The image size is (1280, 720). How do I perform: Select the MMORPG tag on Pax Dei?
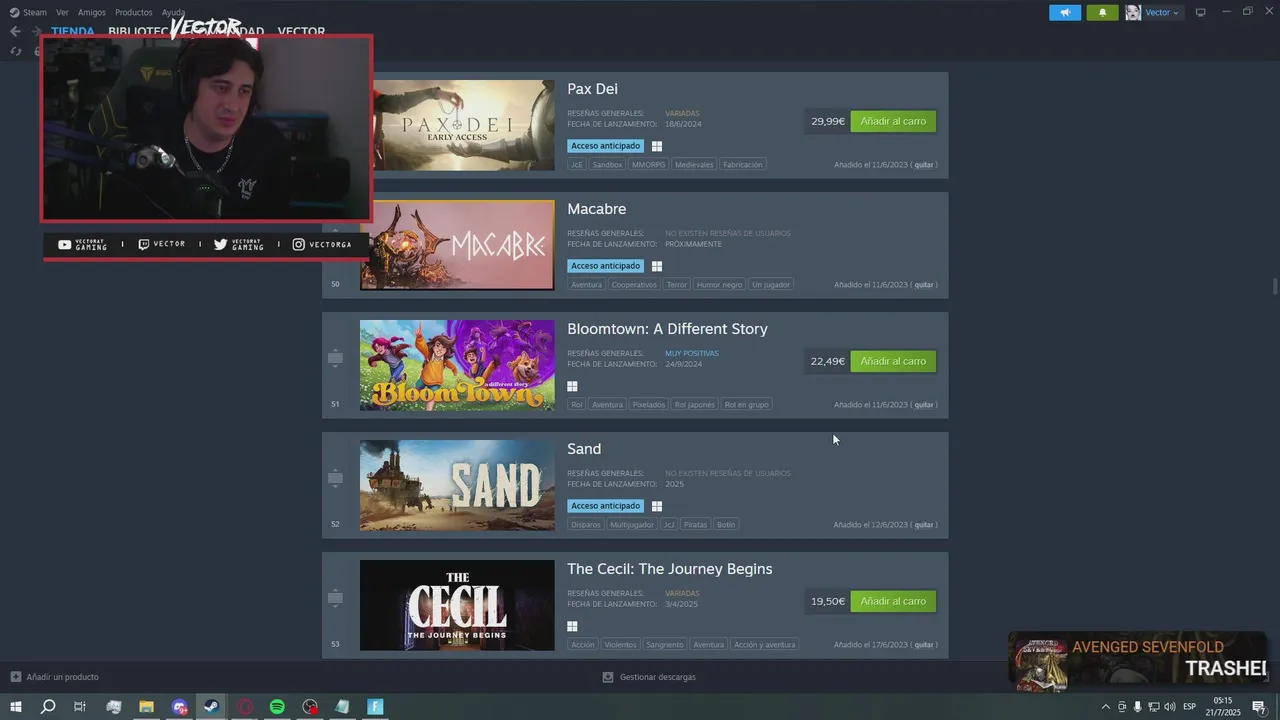[x=649, y=165]
